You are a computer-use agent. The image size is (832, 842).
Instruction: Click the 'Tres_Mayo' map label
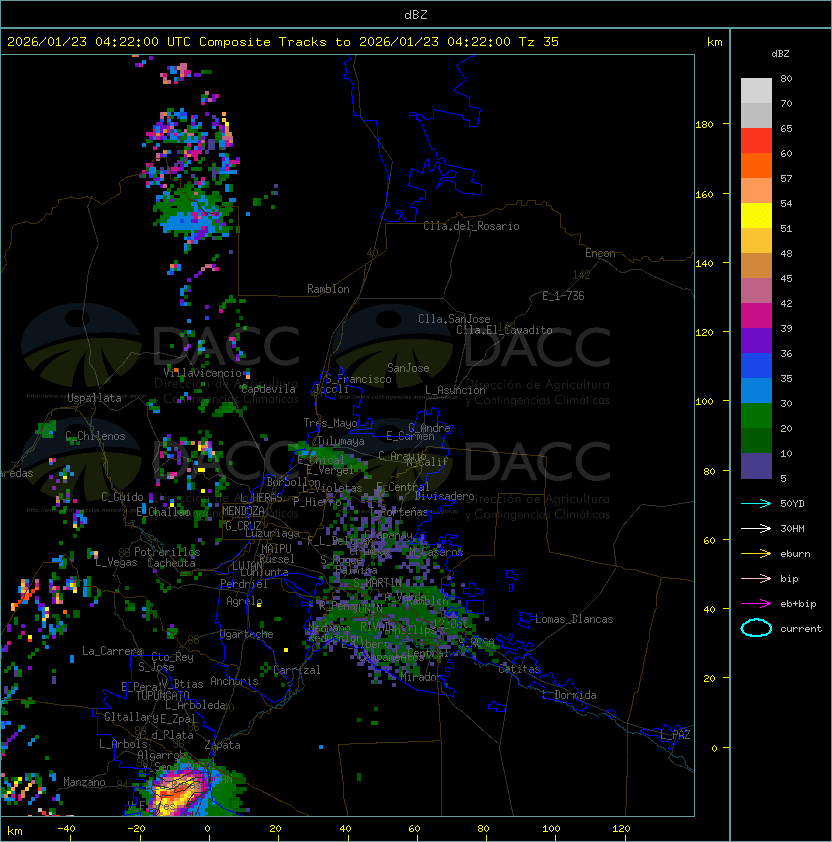[330, 423]
